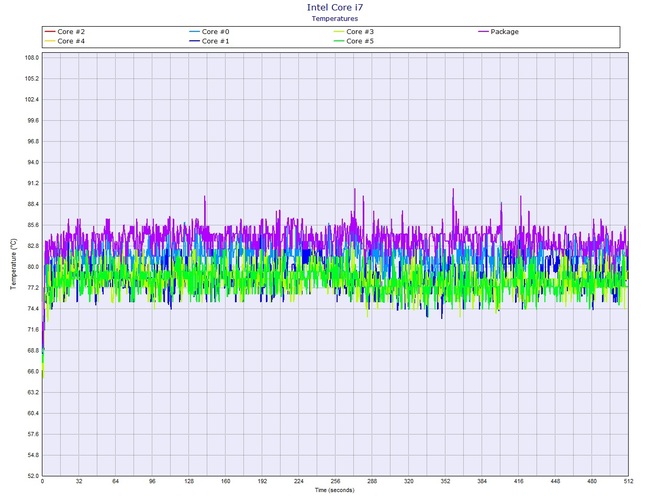Image resolution: width=670 pixels, height=502 pixels.
Task: Click the purple Package color line
Action: [483, 32]
